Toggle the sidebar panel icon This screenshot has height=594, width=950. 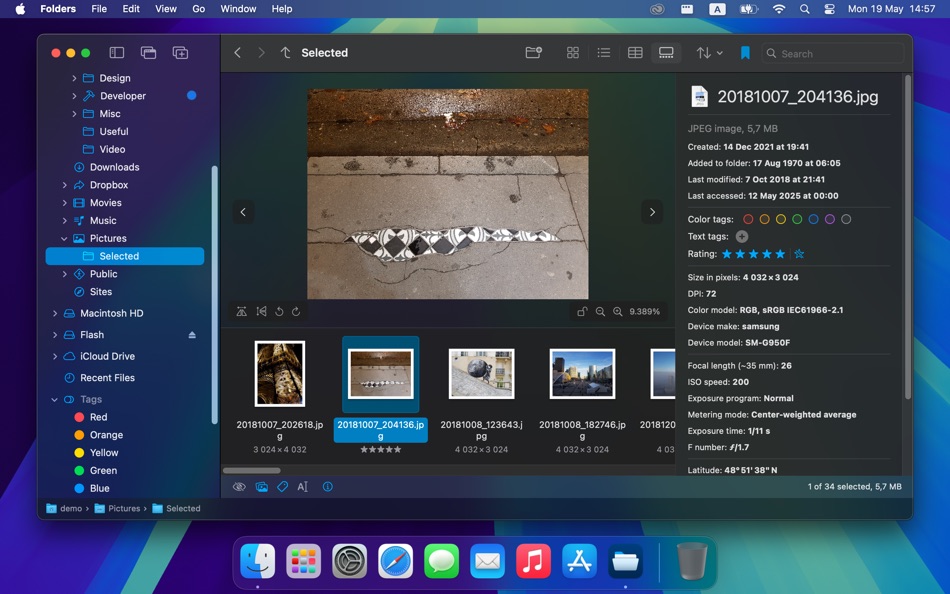pyautogui.click(x=116, y=53)
